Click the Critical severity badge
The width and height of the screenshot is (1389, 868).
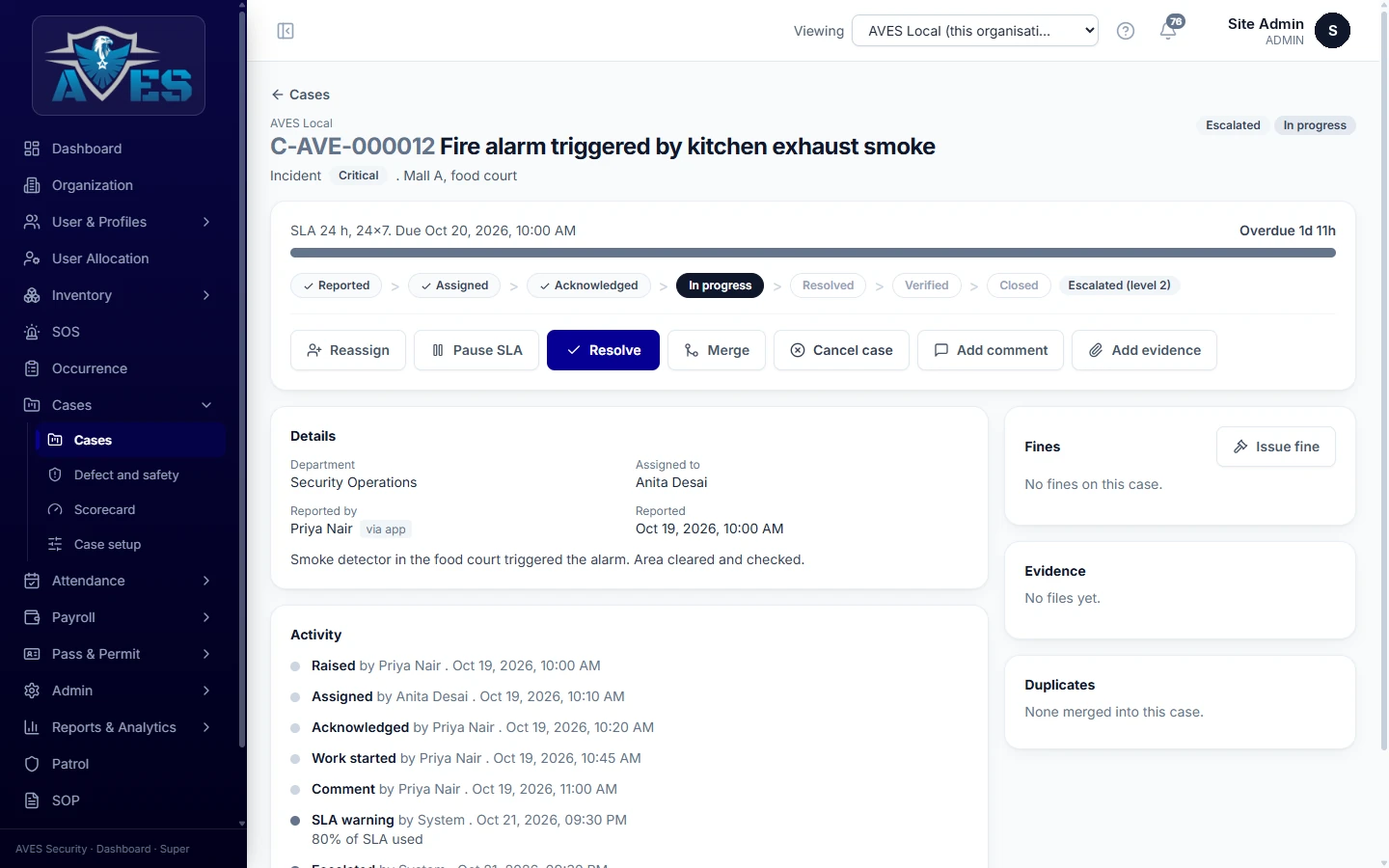coord(358,176)
